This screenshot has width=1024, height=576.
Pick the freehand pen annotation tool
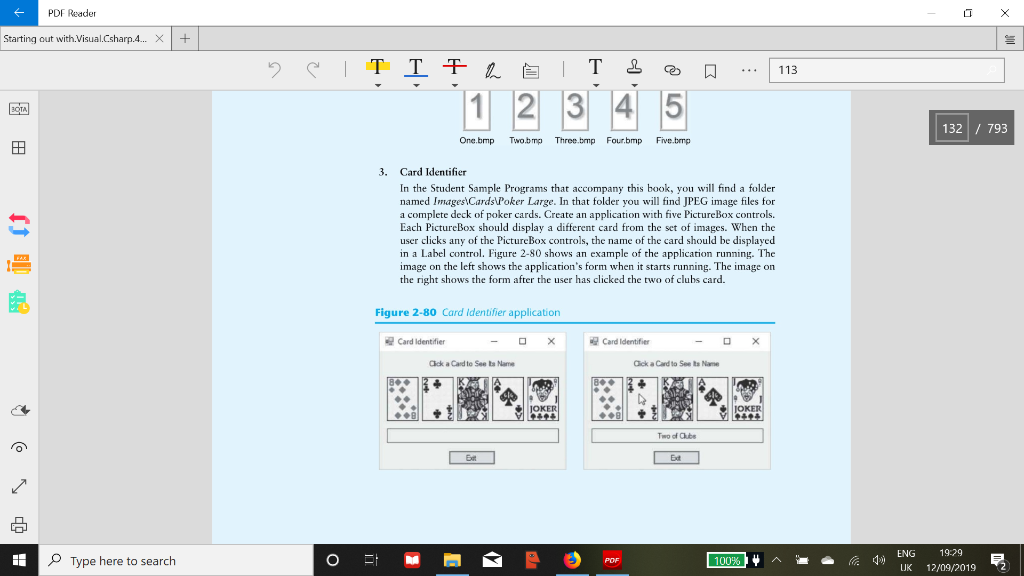492,68
